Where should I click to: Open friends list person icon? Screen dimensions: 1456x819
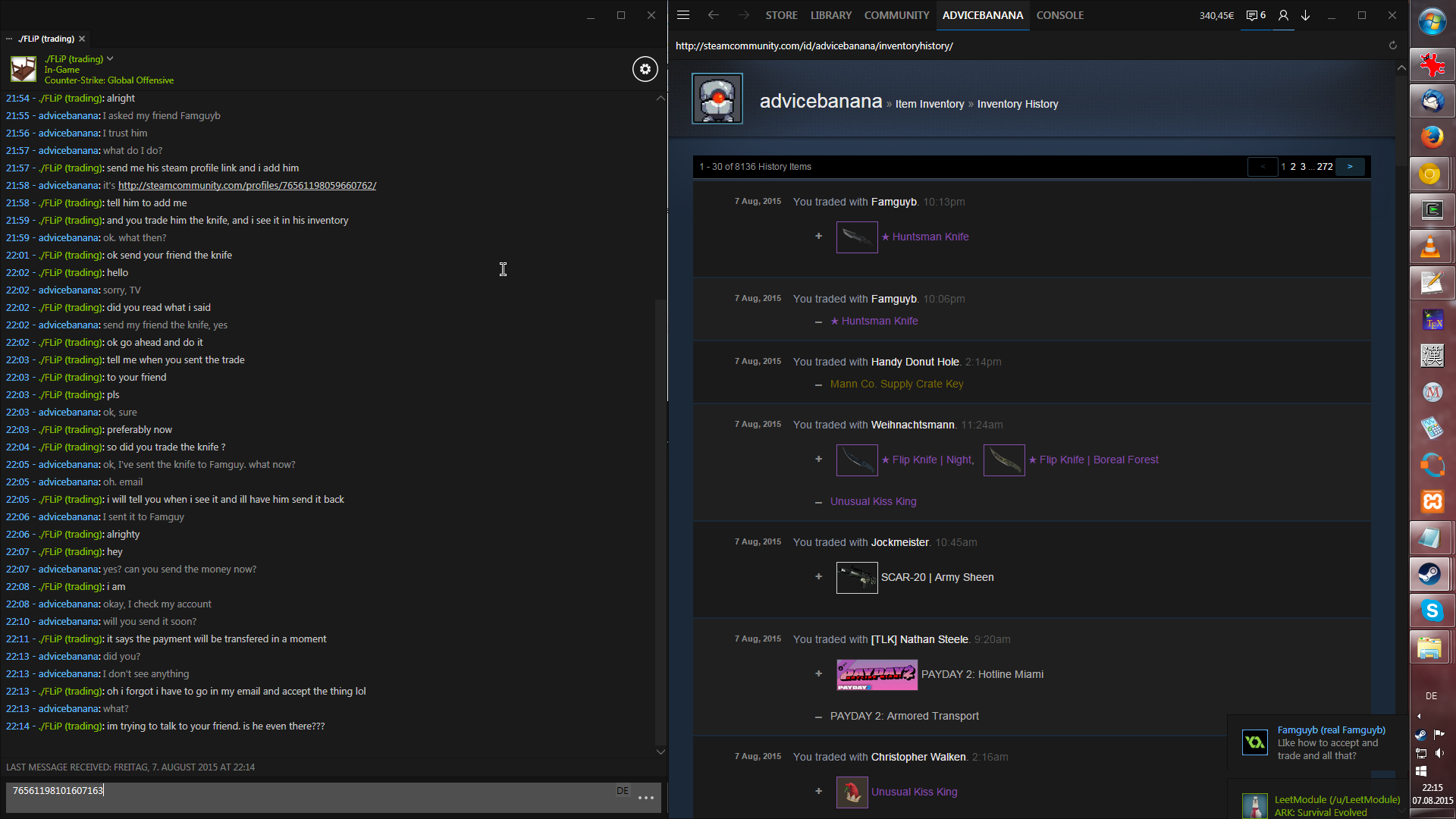tap(1283, 15)
